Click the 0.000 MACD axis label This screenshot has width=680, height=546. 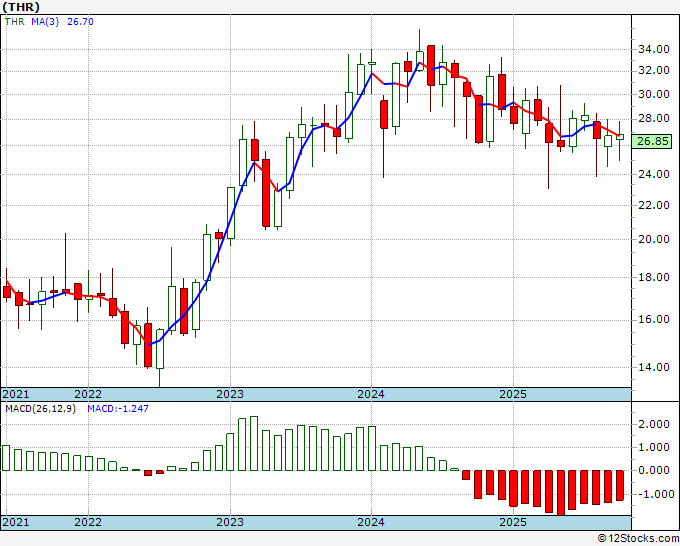click(654, 471)
